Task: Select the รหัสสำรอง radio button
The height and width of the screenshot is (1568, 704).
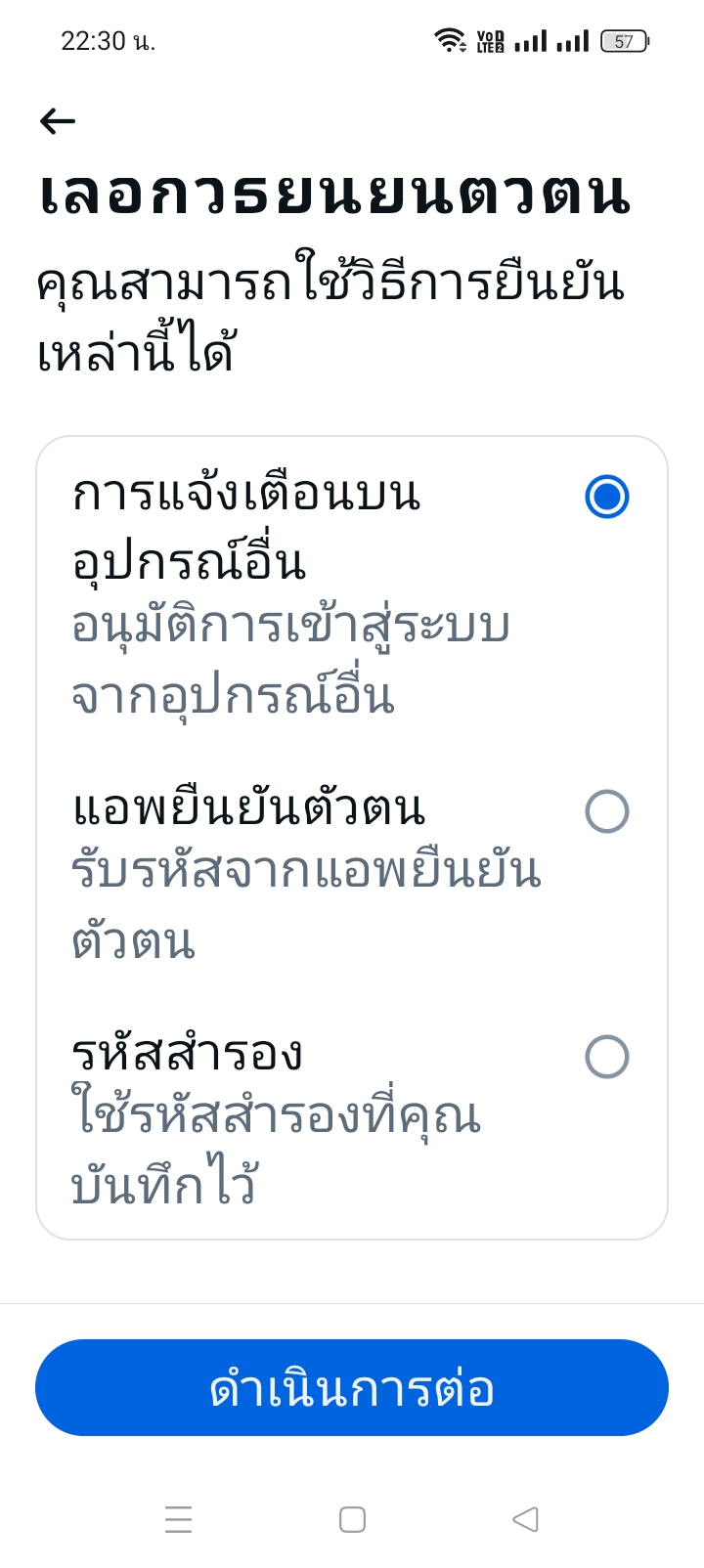Action: [606, 1057]
